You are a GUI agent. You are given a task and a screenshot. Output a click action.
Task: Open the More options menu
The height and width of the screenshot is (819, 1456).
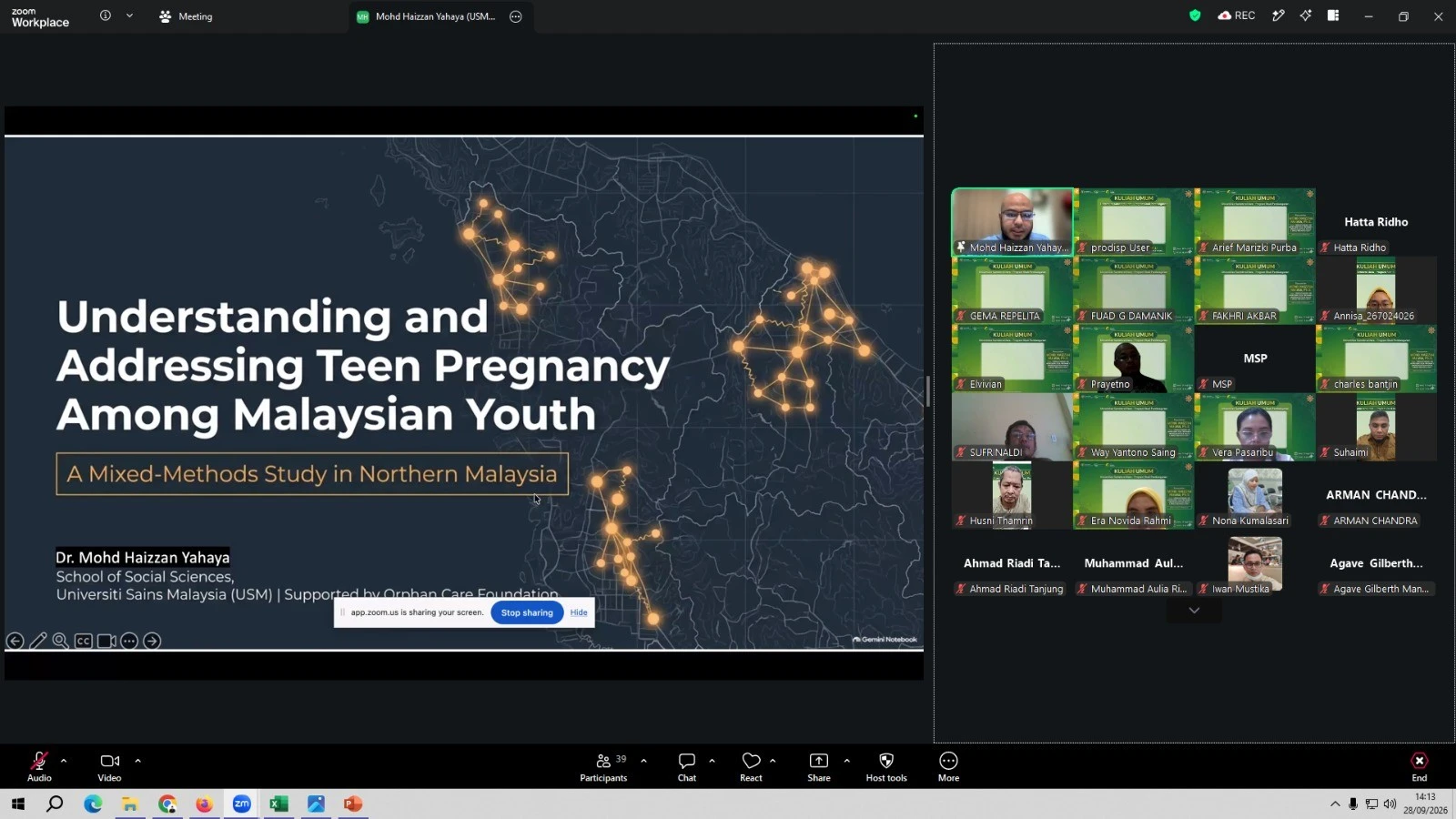tap(948, 766)
